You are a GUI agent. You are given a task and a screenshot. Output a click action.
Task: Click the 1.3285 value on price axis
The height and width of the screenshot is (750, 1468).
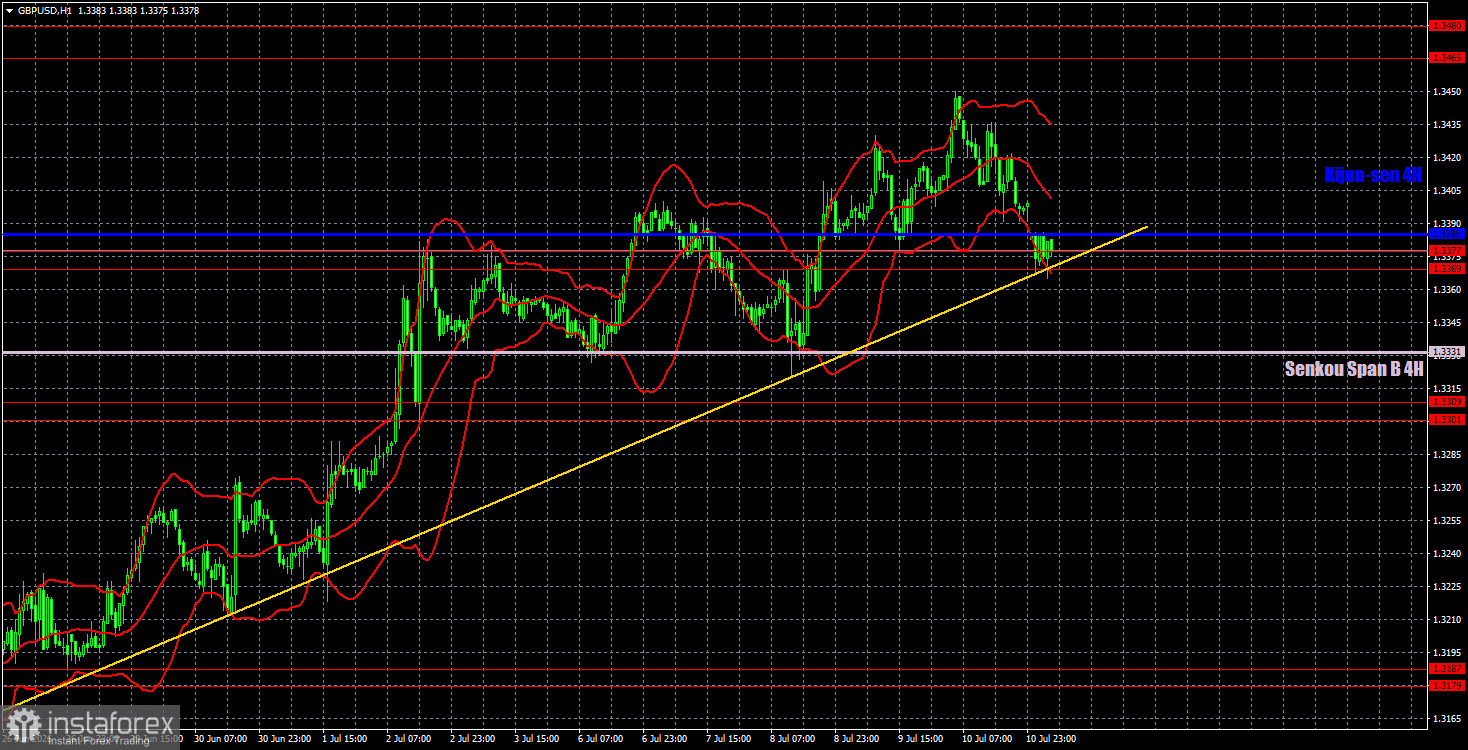click(x=1446, y=455)
